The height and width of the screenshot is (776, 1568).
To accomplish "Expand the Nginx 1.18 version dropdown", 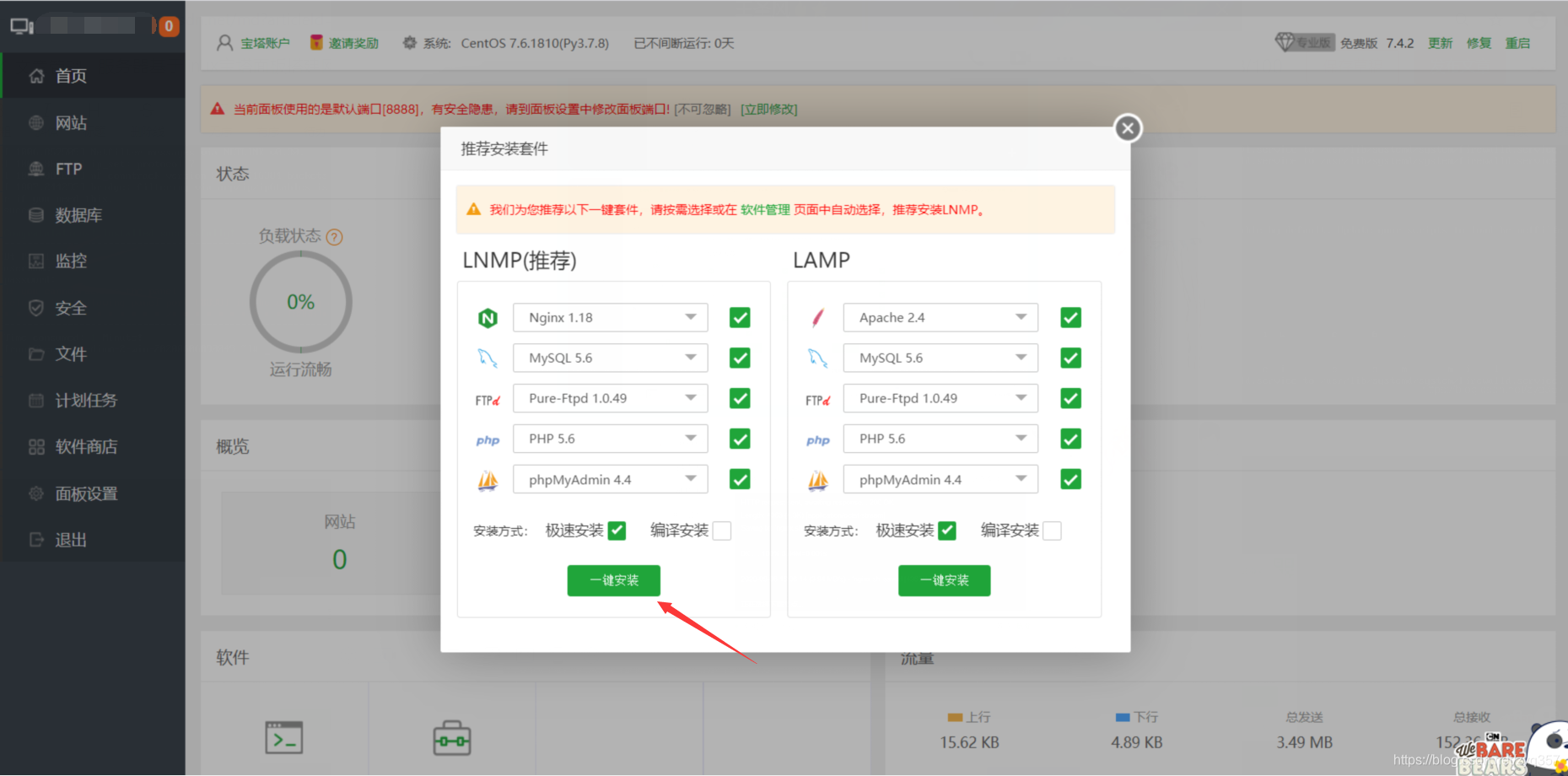I will point(610,318).
